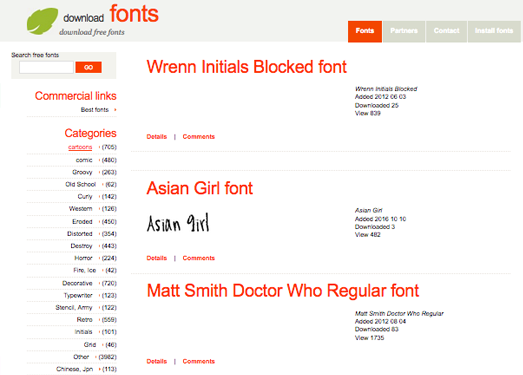The image size is (523, 375).
Task: Open the Partners tab
Action: [404, 31]
